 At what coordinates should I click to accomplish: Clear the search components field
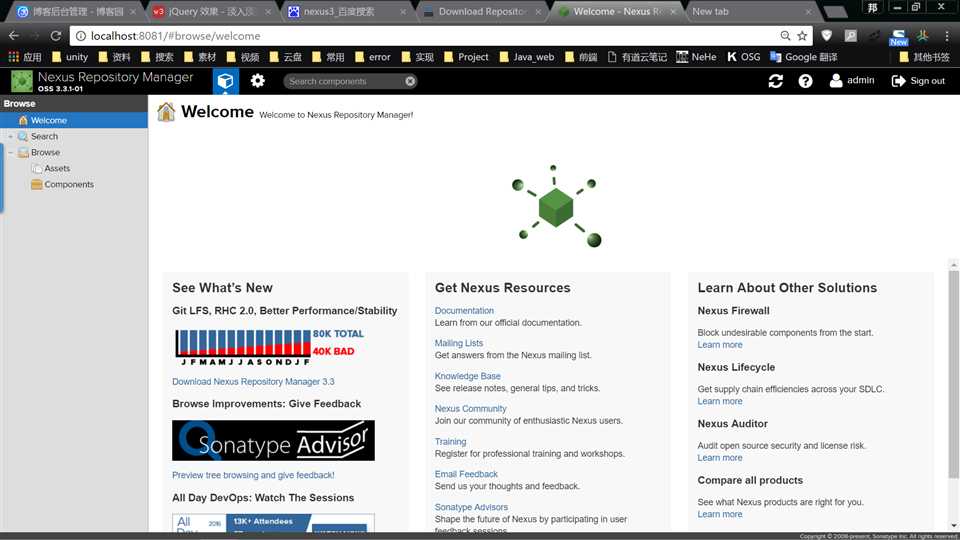[410, 81]
